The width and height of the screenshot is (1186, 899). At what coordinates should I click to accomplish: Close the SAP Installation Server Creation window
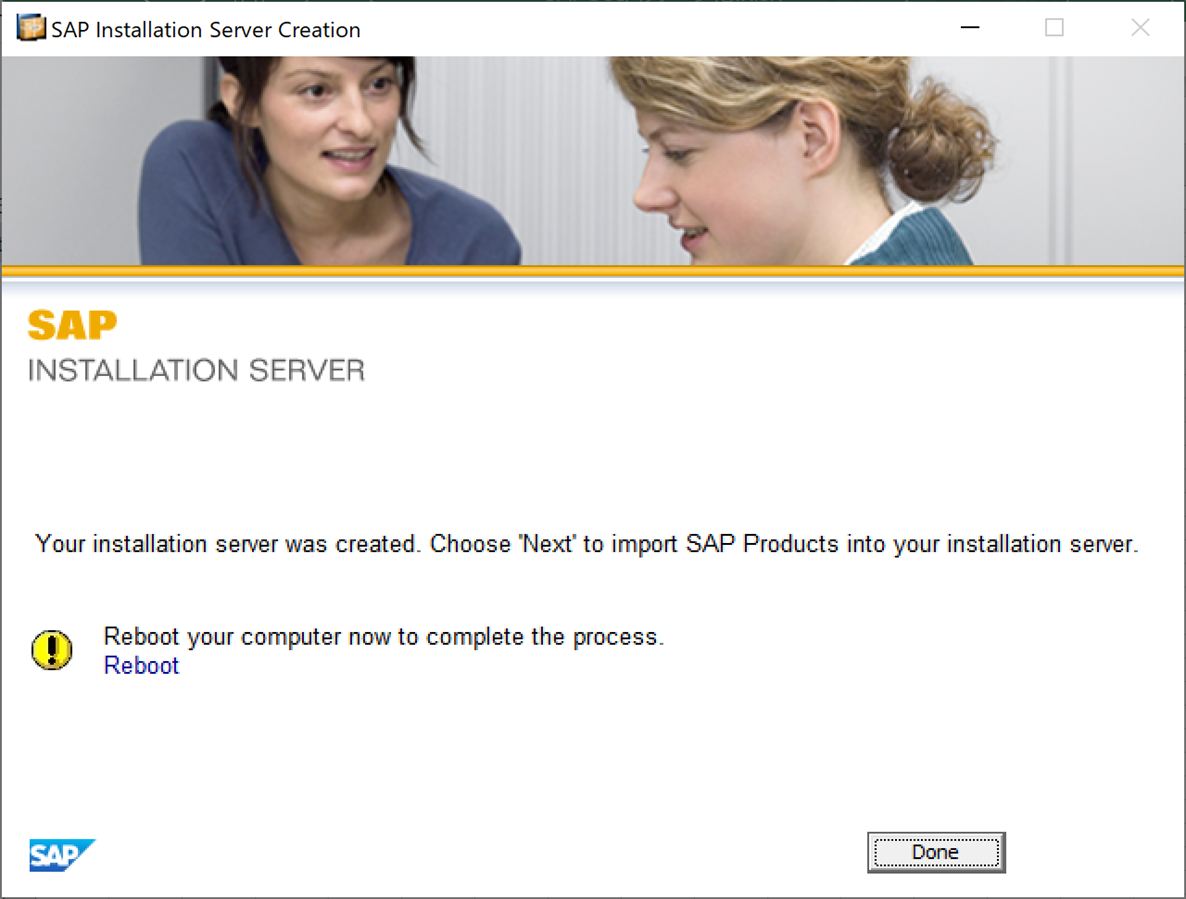1140,28
